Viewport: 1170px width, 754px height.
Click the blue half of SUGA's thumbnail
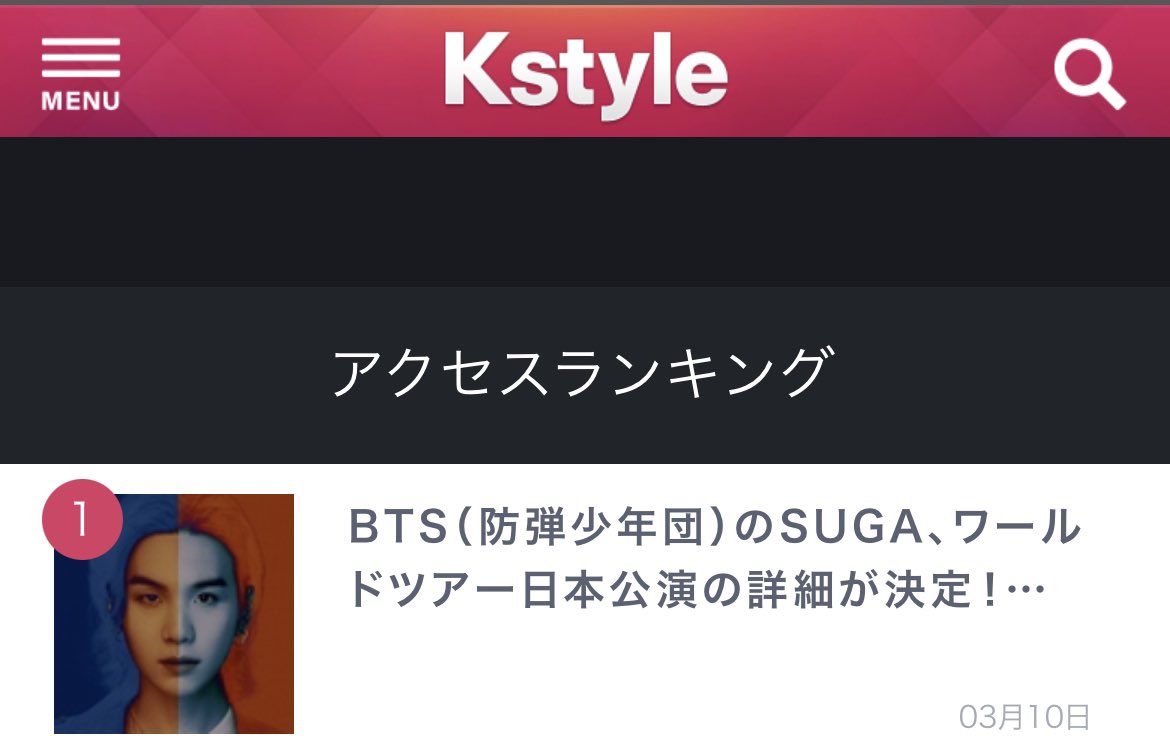(x=116, y=614)
